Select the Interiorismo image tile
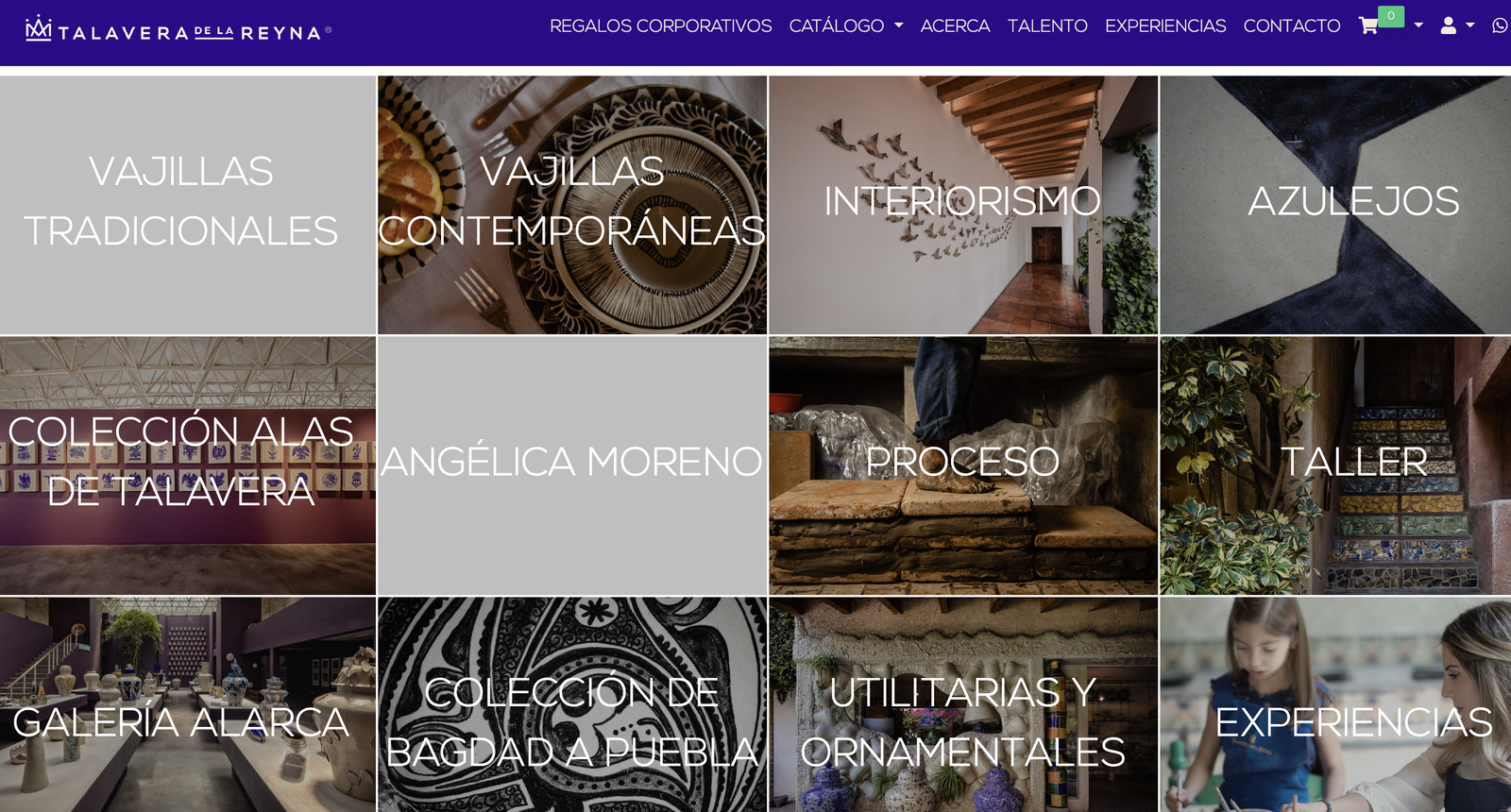Image resolution: width=1511 pixels, height=812 pixels. pyautogui.click(x=963, y=205)
